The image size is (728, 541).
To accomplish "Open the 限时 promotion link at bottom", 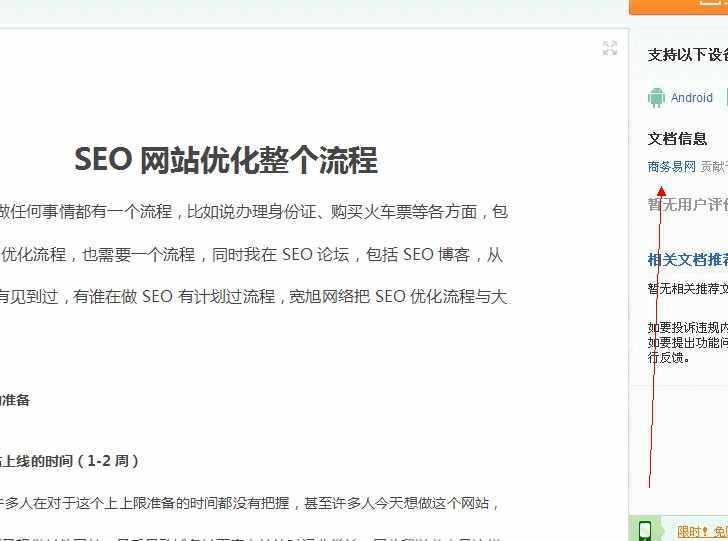I will tap(690, 531).
